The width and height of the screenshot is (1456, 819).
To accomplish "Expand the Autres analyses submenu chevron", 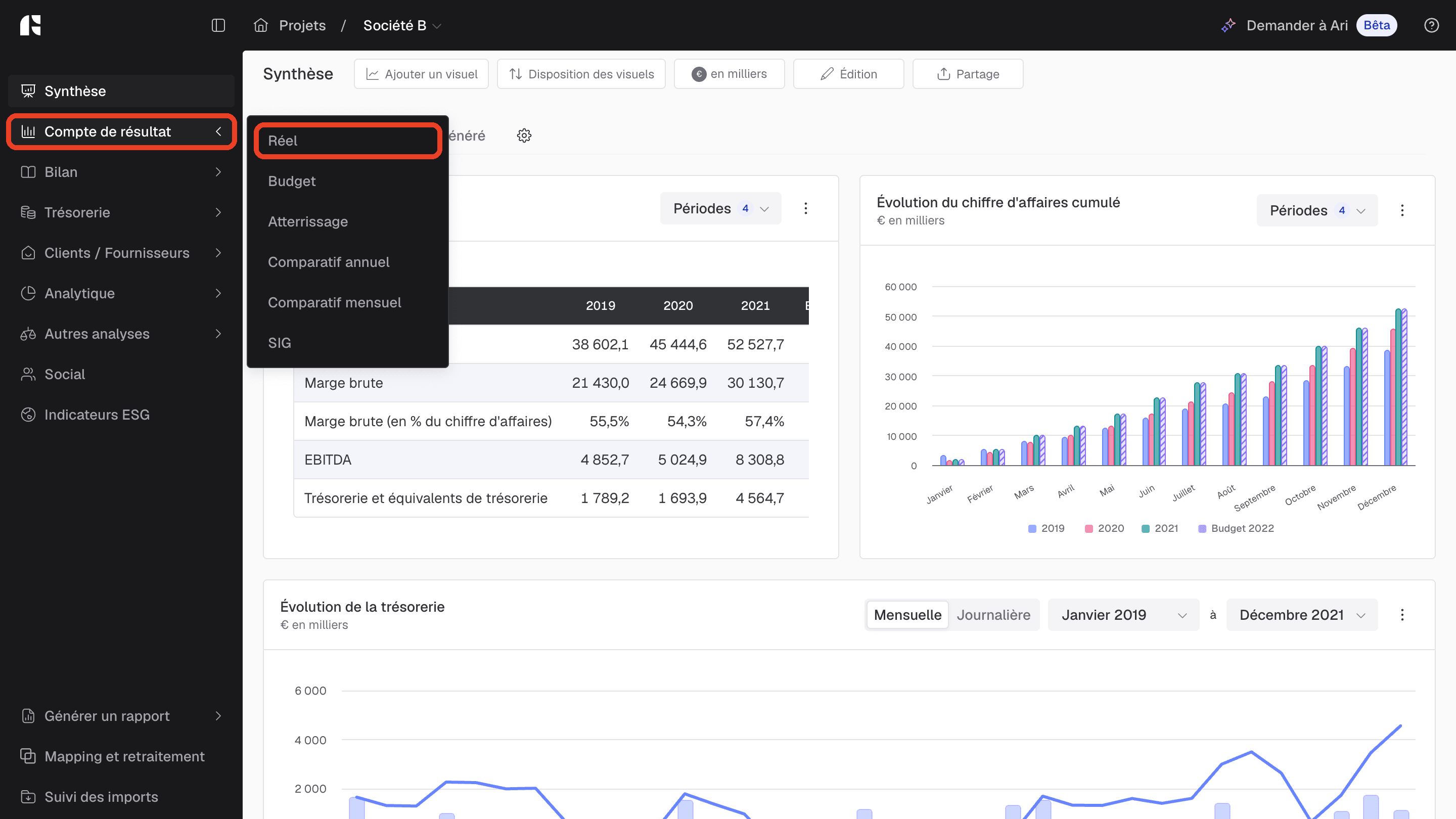I will [x=219, y=334].
